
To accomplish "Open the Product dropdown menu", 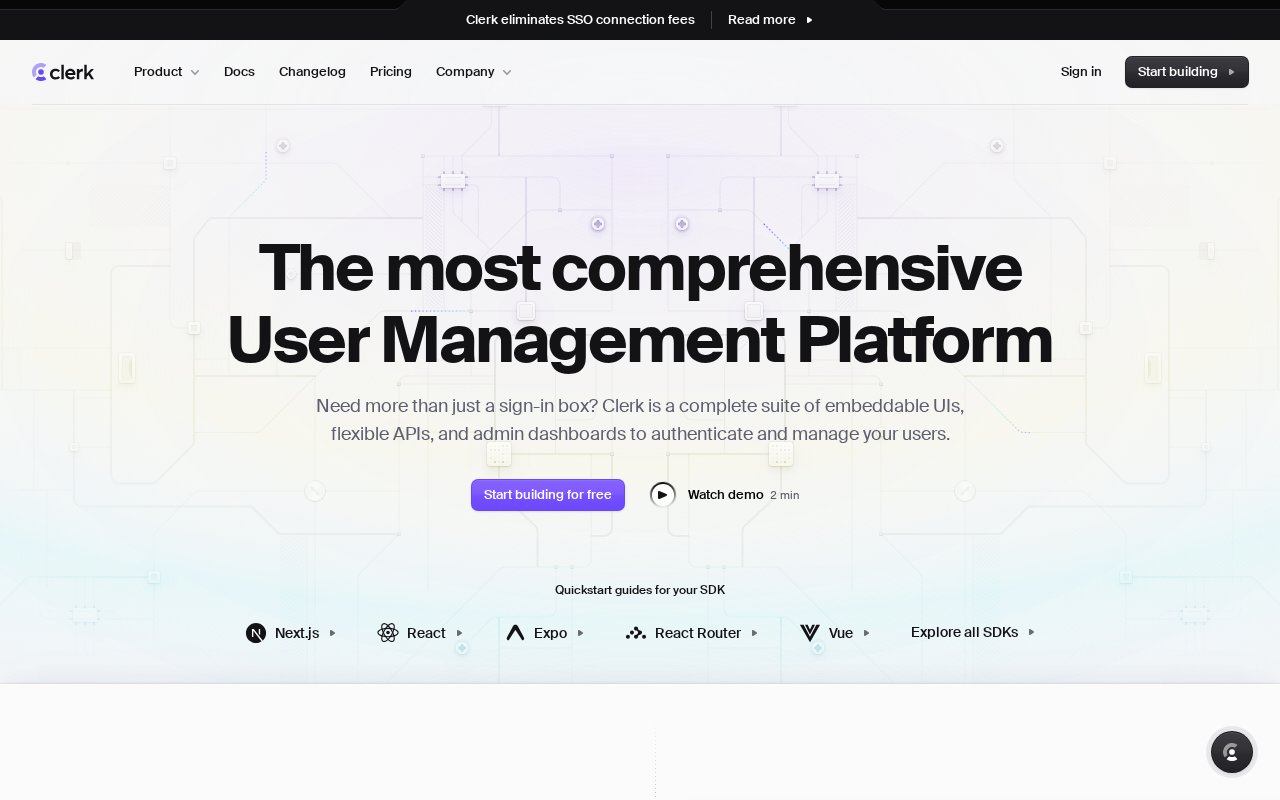I will [x=167, y=72].
